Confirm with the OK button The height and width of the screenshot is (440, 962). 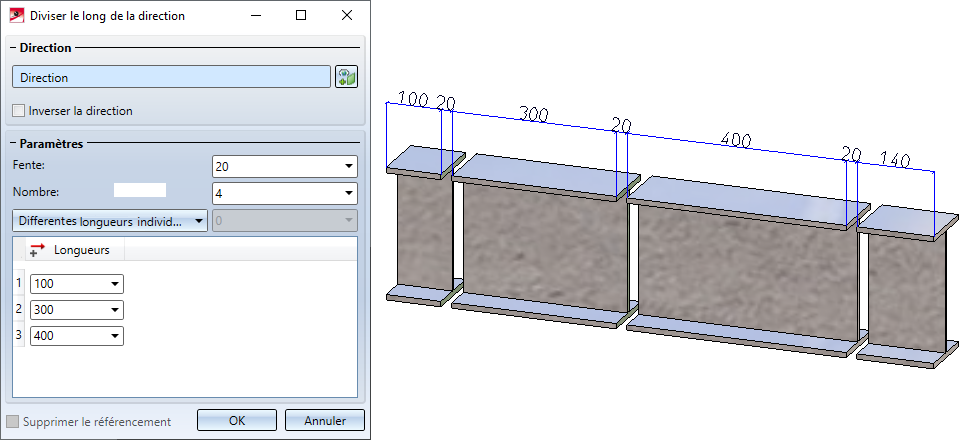[237, 421]
